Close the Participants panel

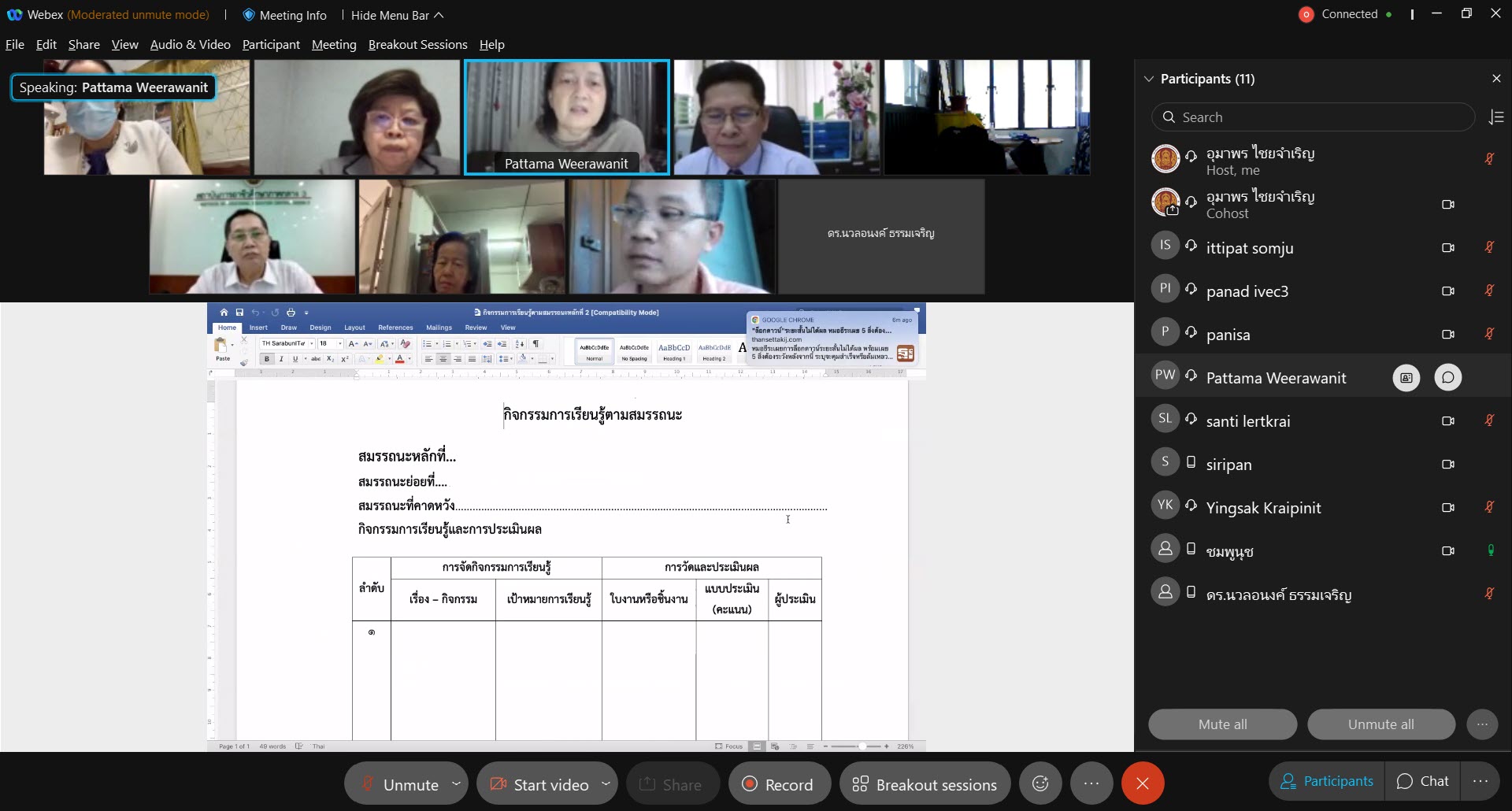coord(1496,79)
